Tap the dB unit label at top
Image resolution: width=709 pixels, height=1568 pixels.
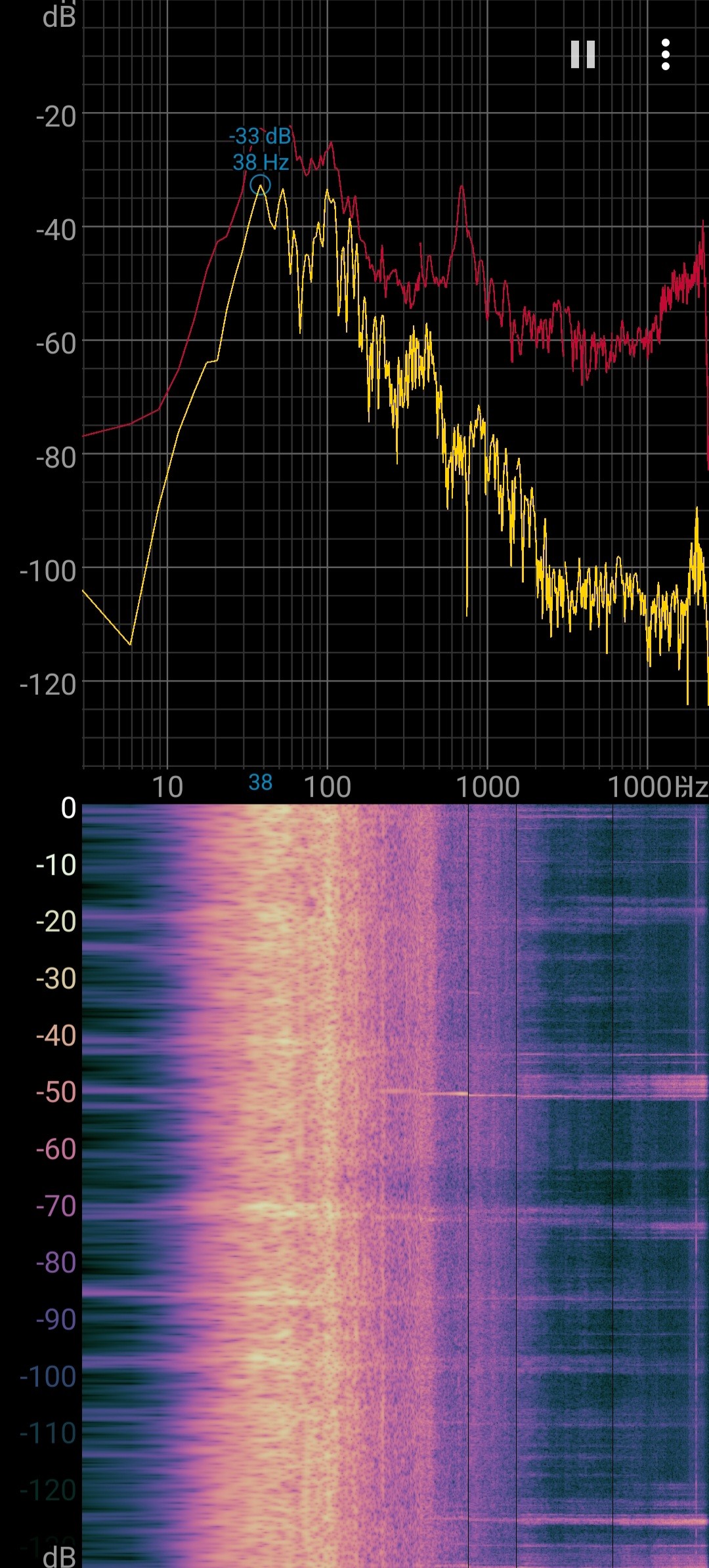pos(59,17)
